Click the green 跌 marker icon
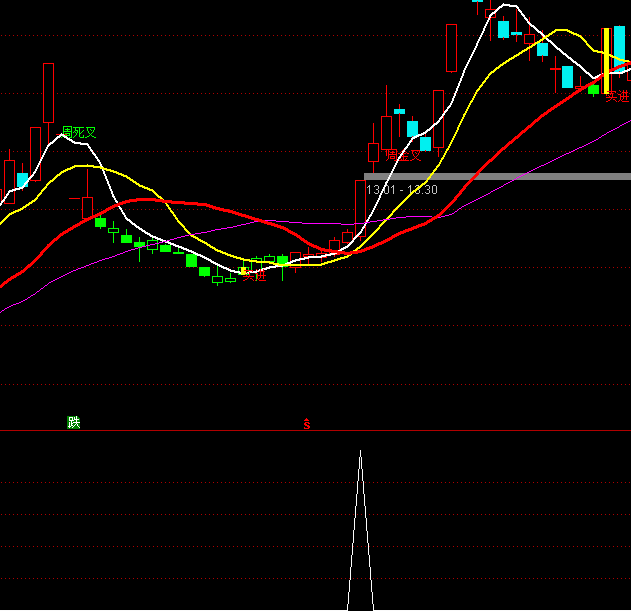This screenshot has width=631, height=611. coord(73,422)
